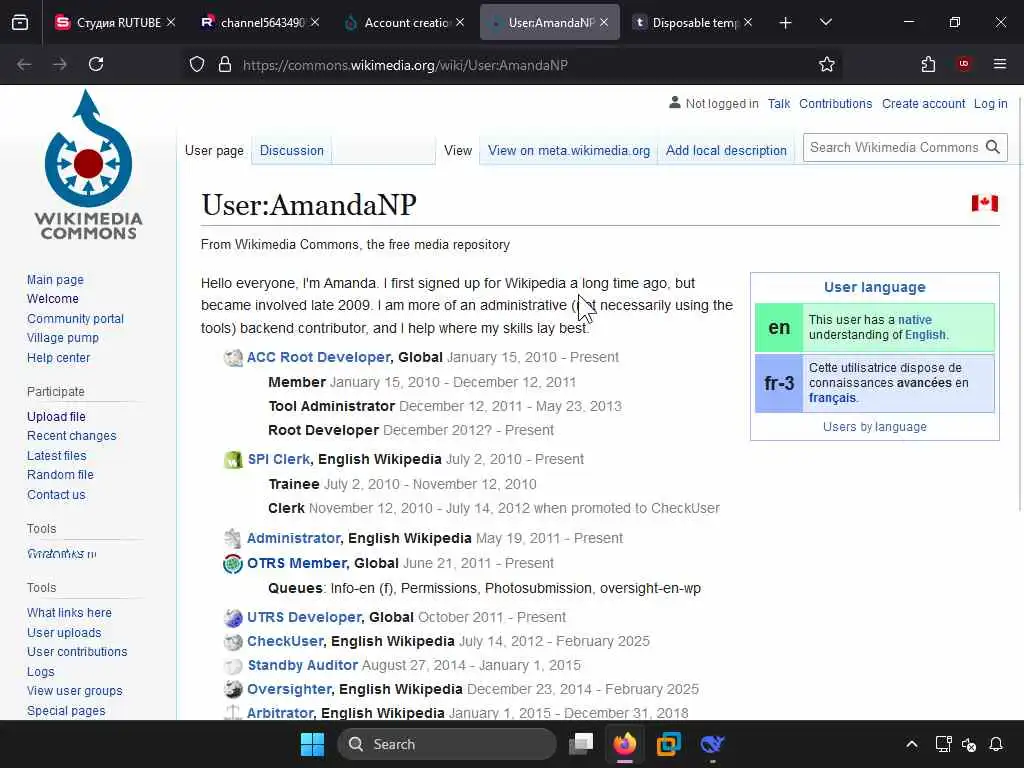
Task: Click the taskbar Search box
Action: point(447,744)
